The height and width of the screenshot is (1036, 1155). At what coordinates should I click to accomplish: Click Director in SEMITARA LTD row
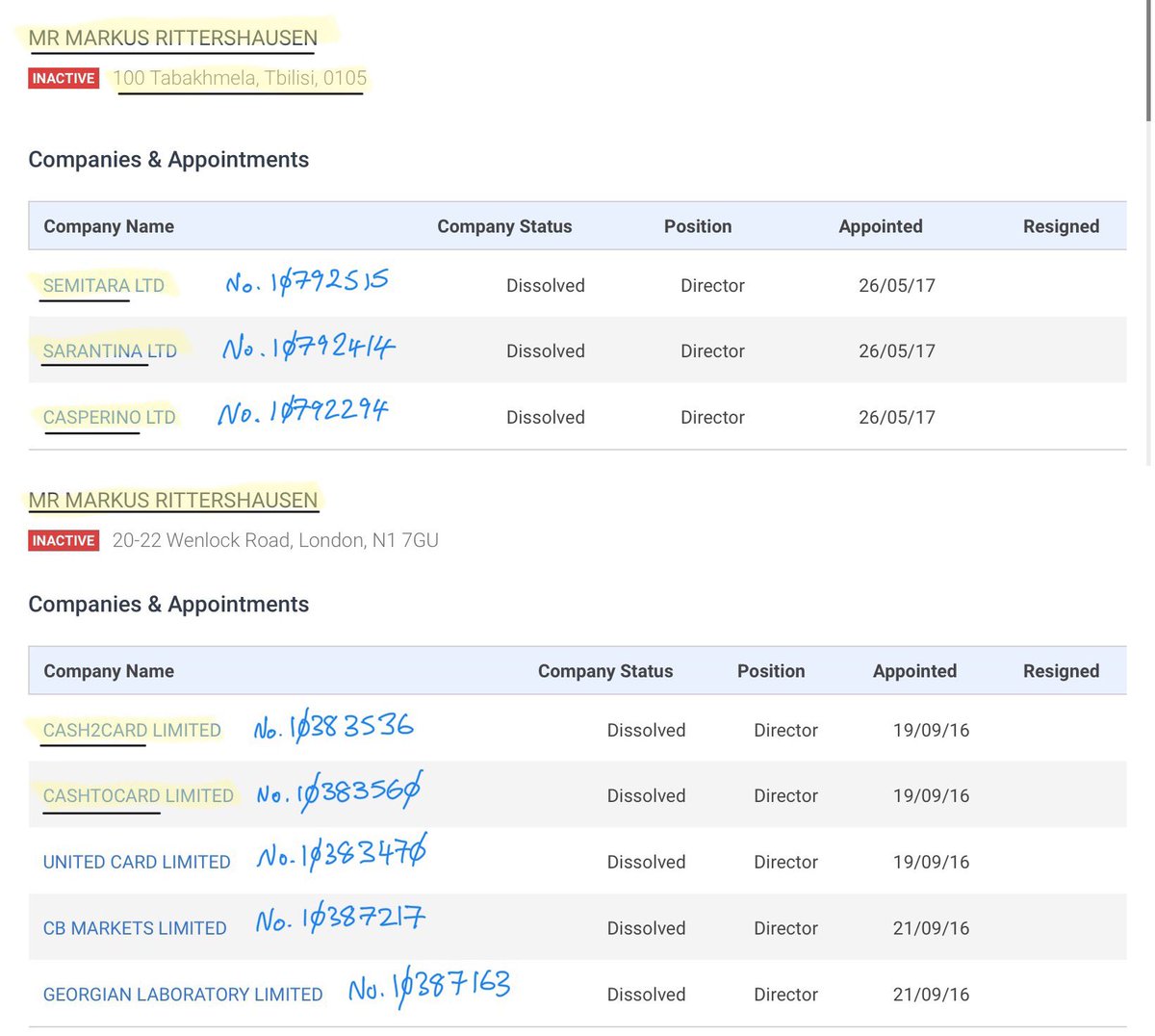712,286
